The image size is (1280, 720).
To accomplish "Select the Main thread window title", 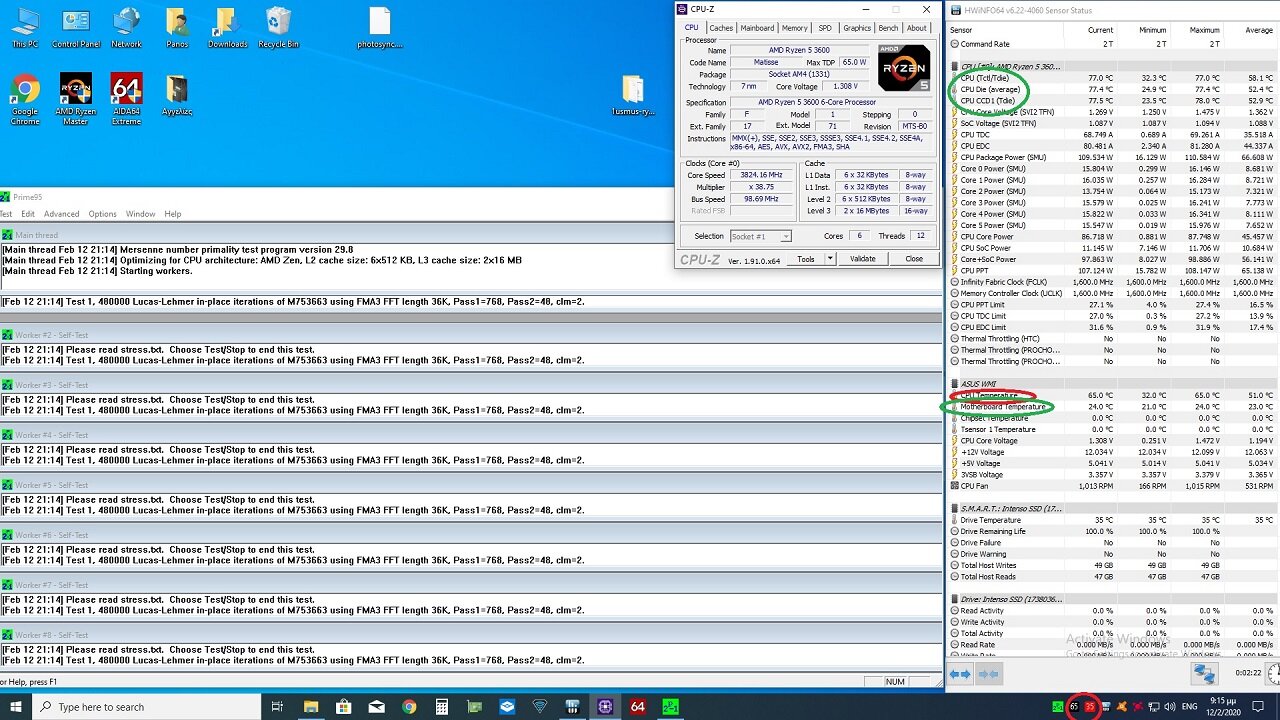I will [x=37, y=235].
